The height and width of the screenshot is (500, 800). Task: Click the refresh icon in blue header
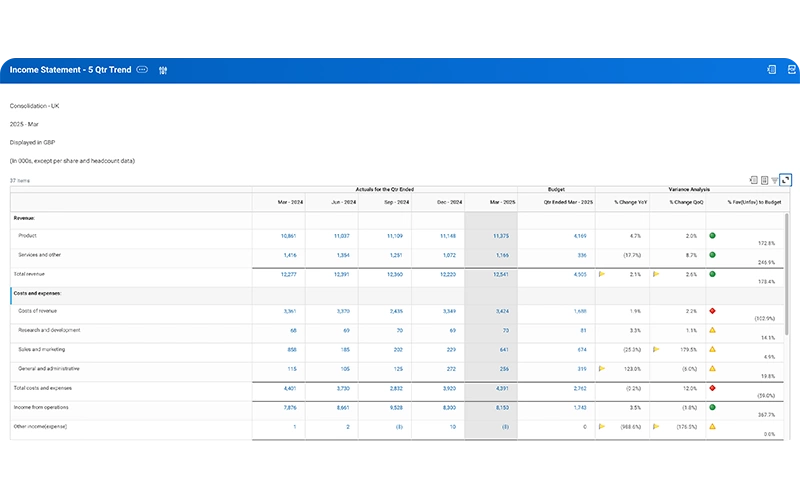pyautogui.click(x=791, y=69)
